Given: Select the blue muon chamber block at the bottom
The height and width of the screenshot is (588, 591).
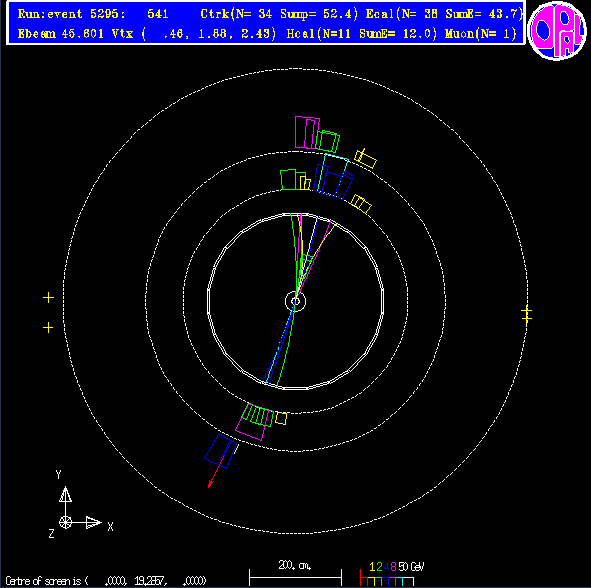Looking at the screenshot, I should pos(220,452).
